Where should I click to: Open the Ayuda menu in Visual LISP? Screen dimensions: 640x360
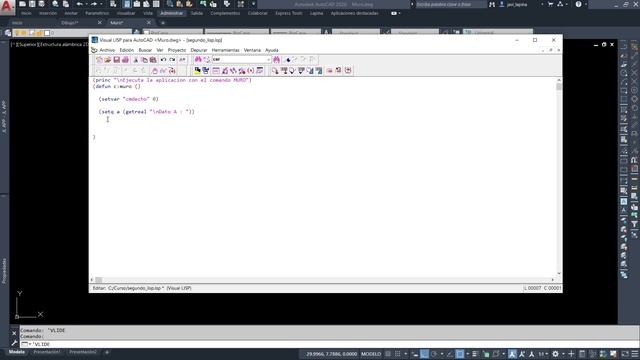click(272, 50)
